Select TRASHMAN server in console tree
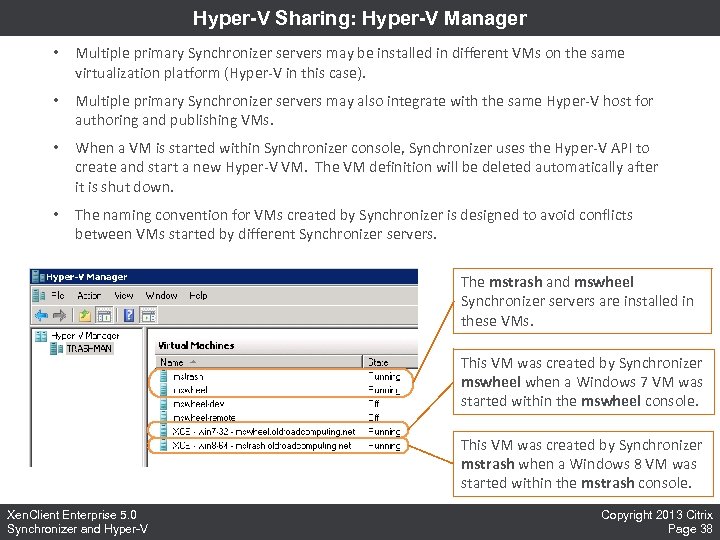Screen dimensions: 720x540 point(89,349)
